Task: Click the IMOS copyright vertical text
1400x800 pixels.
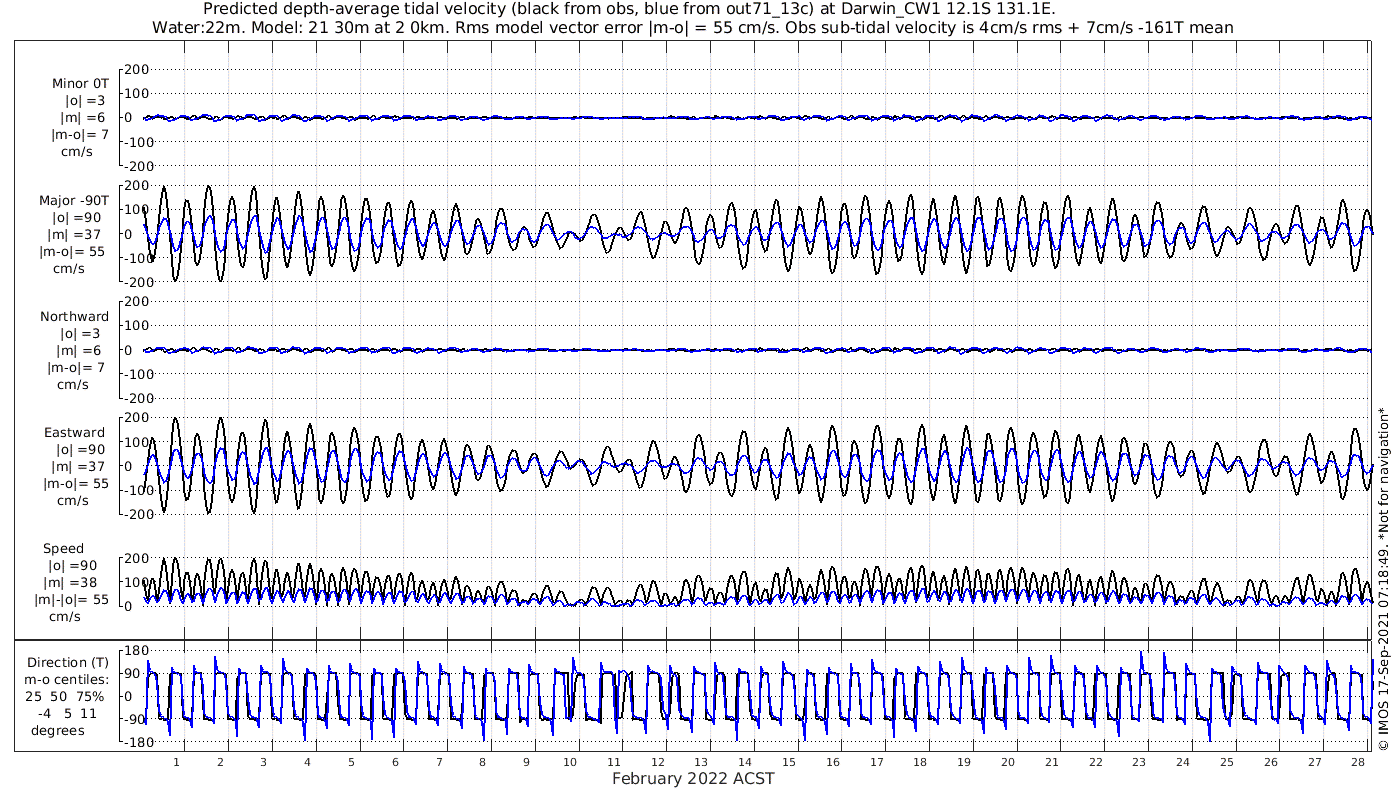Action: pos(1384,578)
